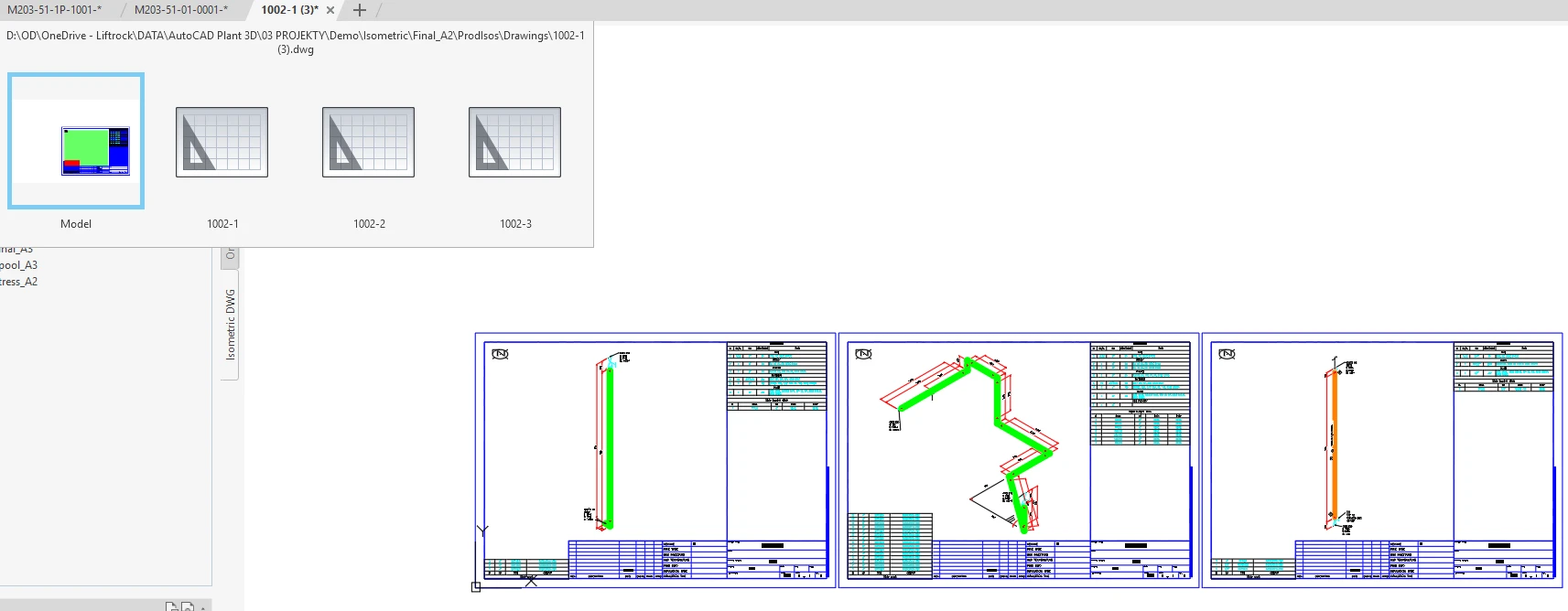Image resolution: width=1568 pixels, height=611 pixels.
Task: Select the tree item ending in pool_A3
Action: point(19,265)
